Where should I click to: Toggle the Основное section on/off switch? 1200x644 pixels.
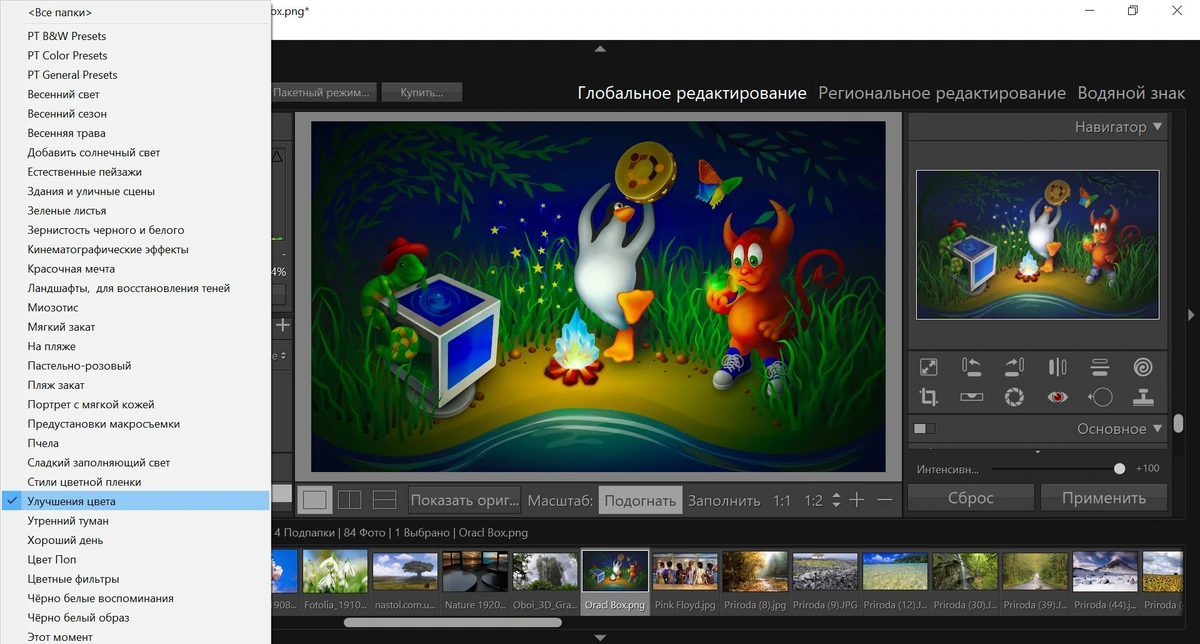[925, 429]
